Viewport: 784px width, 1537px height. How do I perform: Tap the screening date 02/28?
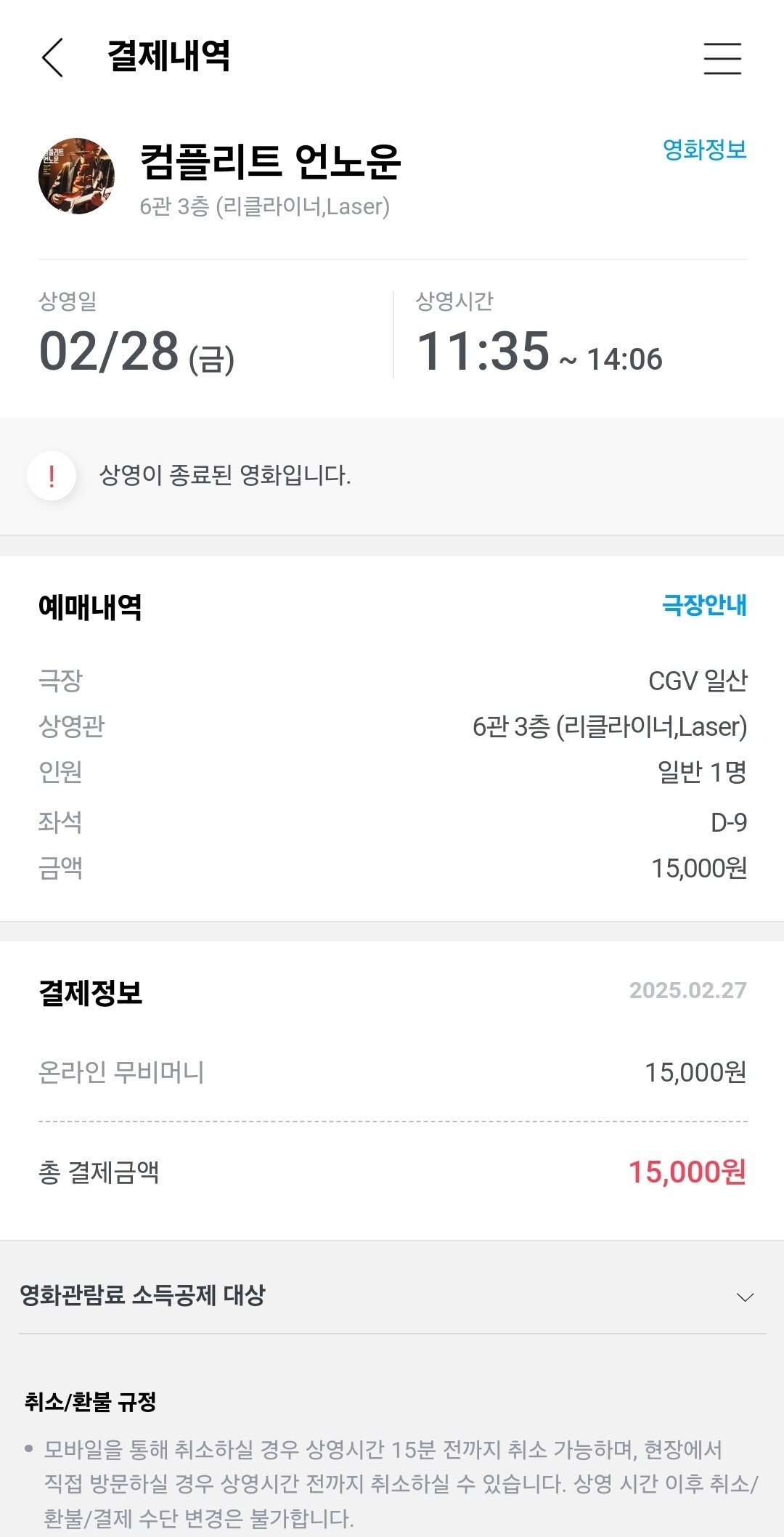[x=109, y=352]
